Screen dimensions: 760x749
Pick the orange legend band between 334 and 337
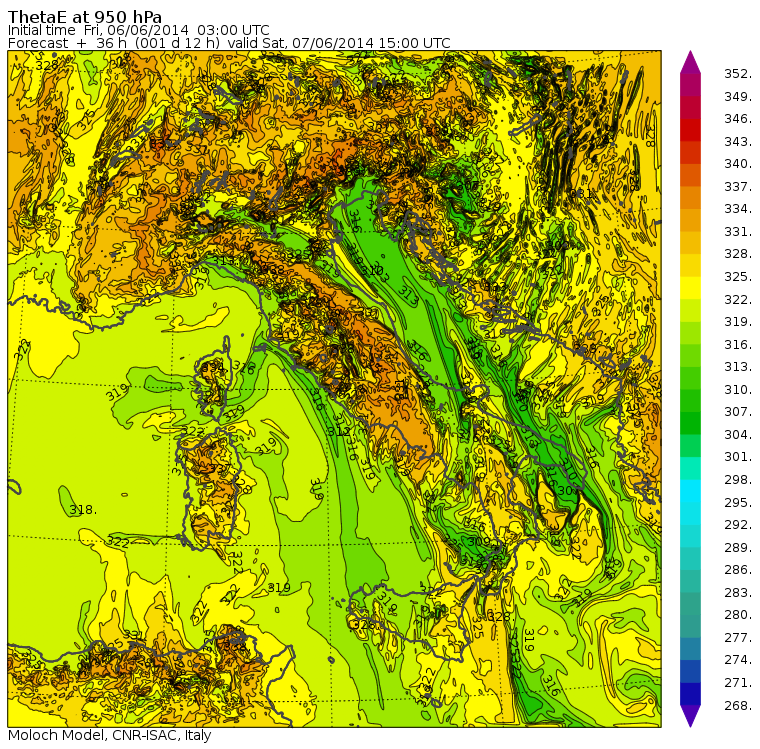pos(690,198)
